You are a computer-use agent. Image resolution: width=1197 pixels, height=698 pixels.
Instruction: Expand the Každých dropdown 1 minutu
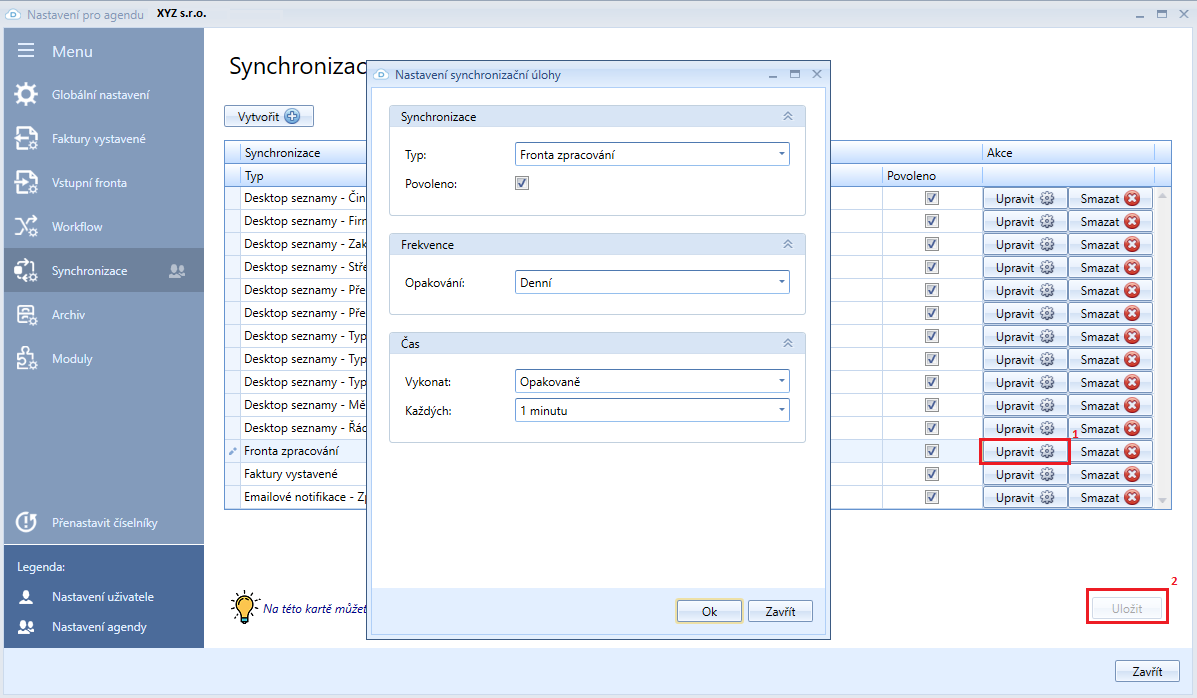pos(653,410)
